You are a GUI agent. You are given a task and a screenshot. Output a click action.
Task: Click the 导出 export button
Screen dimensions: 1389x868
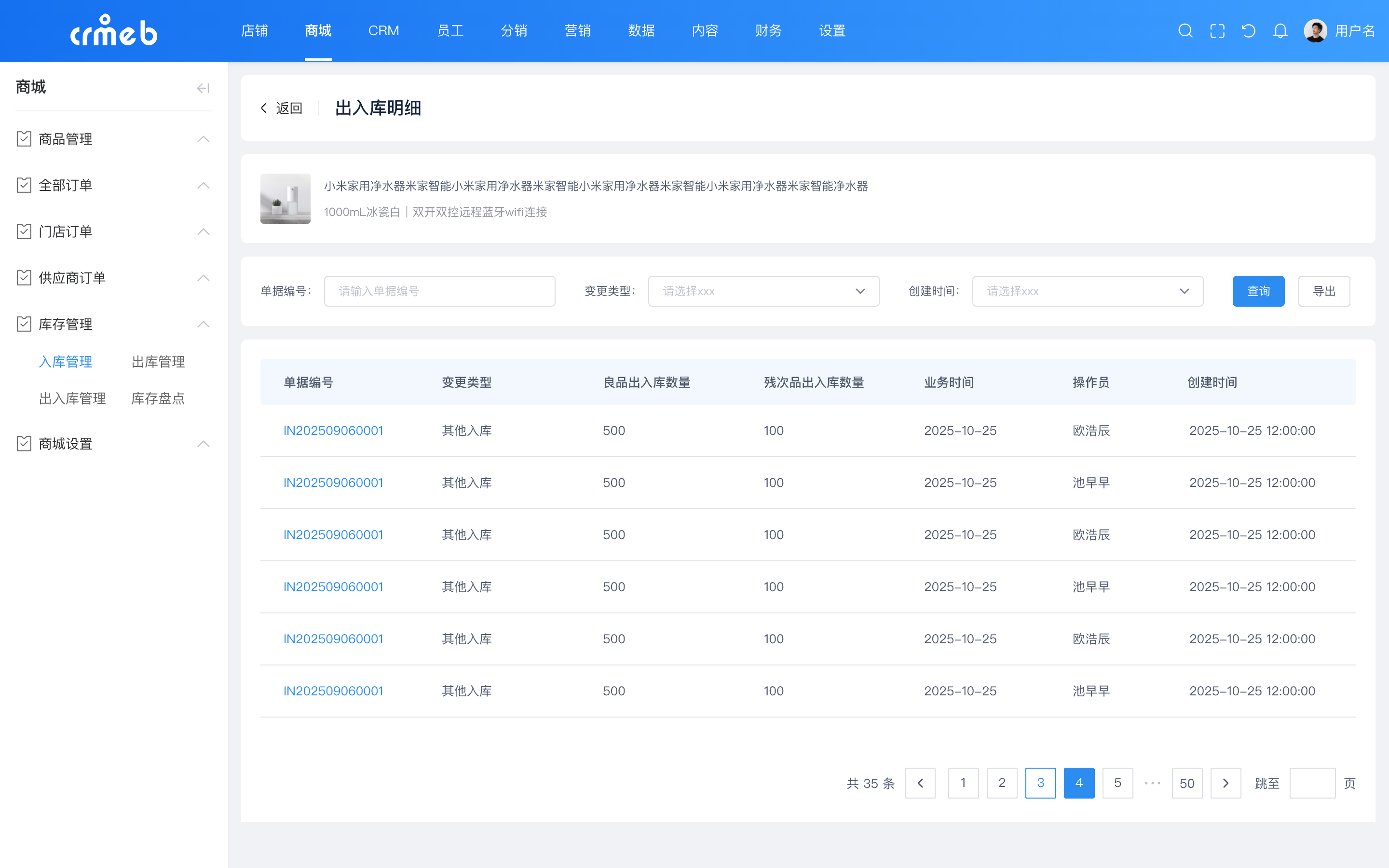pyautogui.click(x=1323, y=291)
